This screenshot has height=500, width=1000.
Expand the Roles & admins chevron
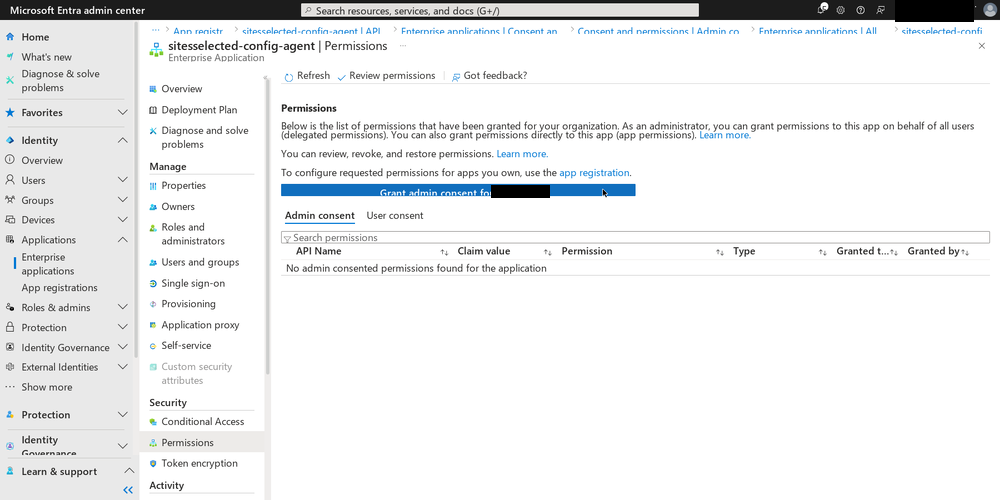(x=123, y=307)
